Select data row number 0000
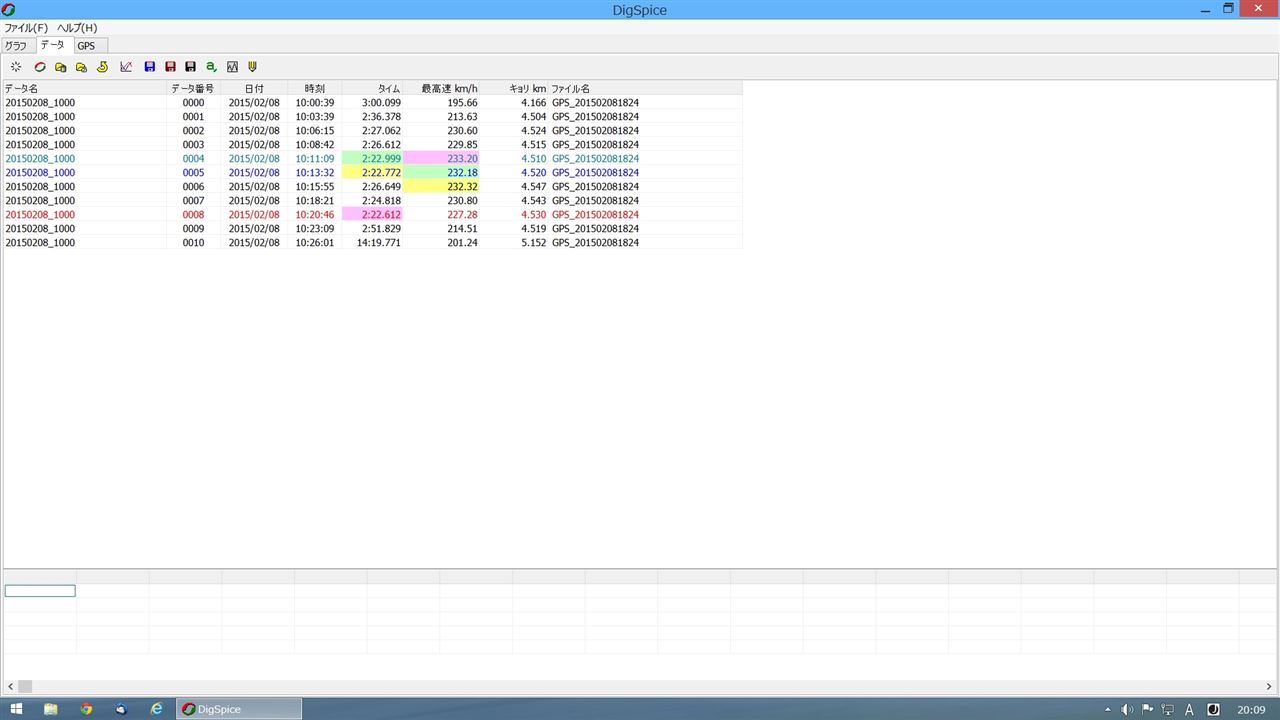This screenshot has width=1280, height=720. coord(193,103)
